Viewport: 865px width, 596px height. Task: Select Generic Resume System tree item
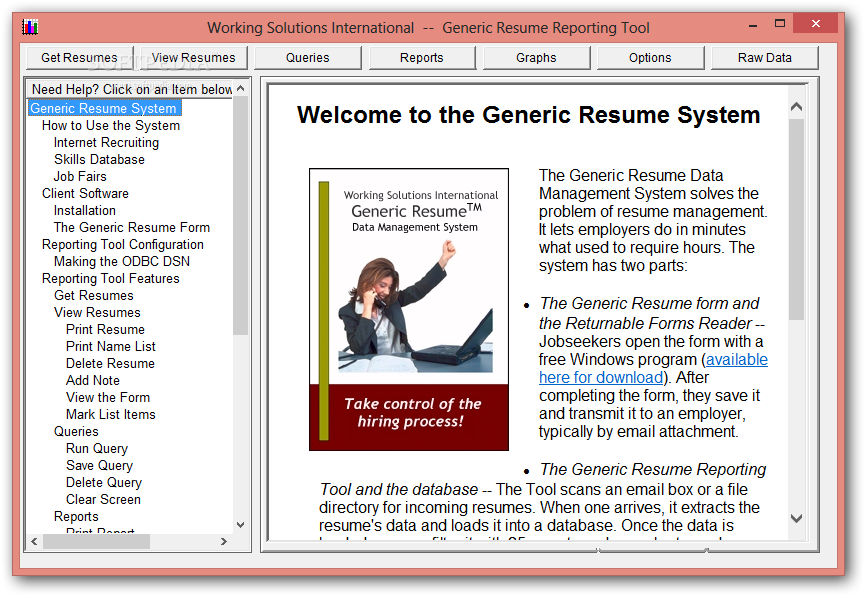pos(104,108)
